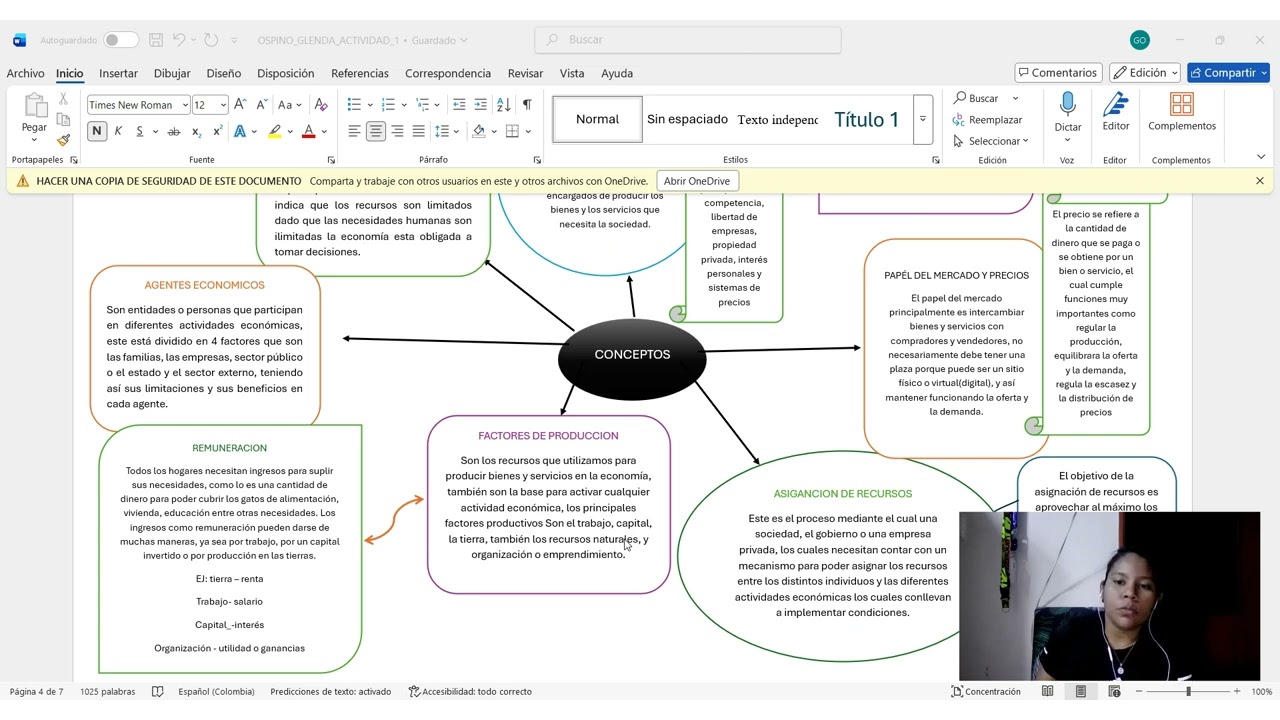Image resolution: width=1280 pixels, height=720 pixels.
Task: Toggle show paragraph marks
Action: (x=527, y=104)
